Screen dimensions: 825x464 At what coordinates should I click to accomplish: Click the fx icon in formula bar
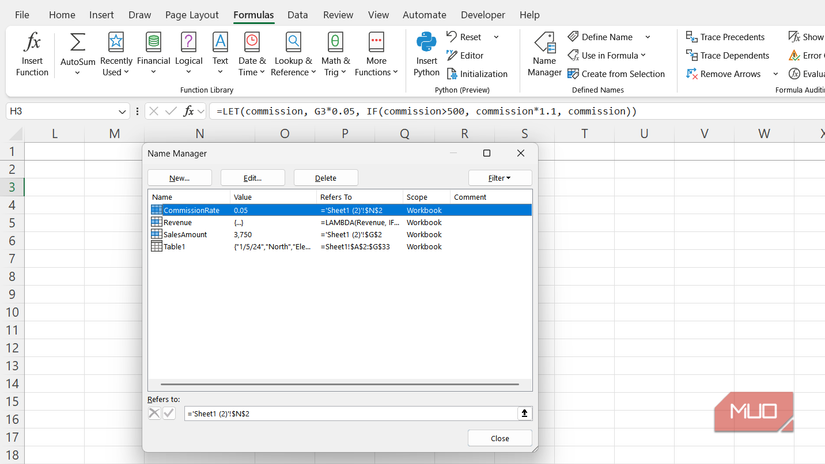point(188,111)
